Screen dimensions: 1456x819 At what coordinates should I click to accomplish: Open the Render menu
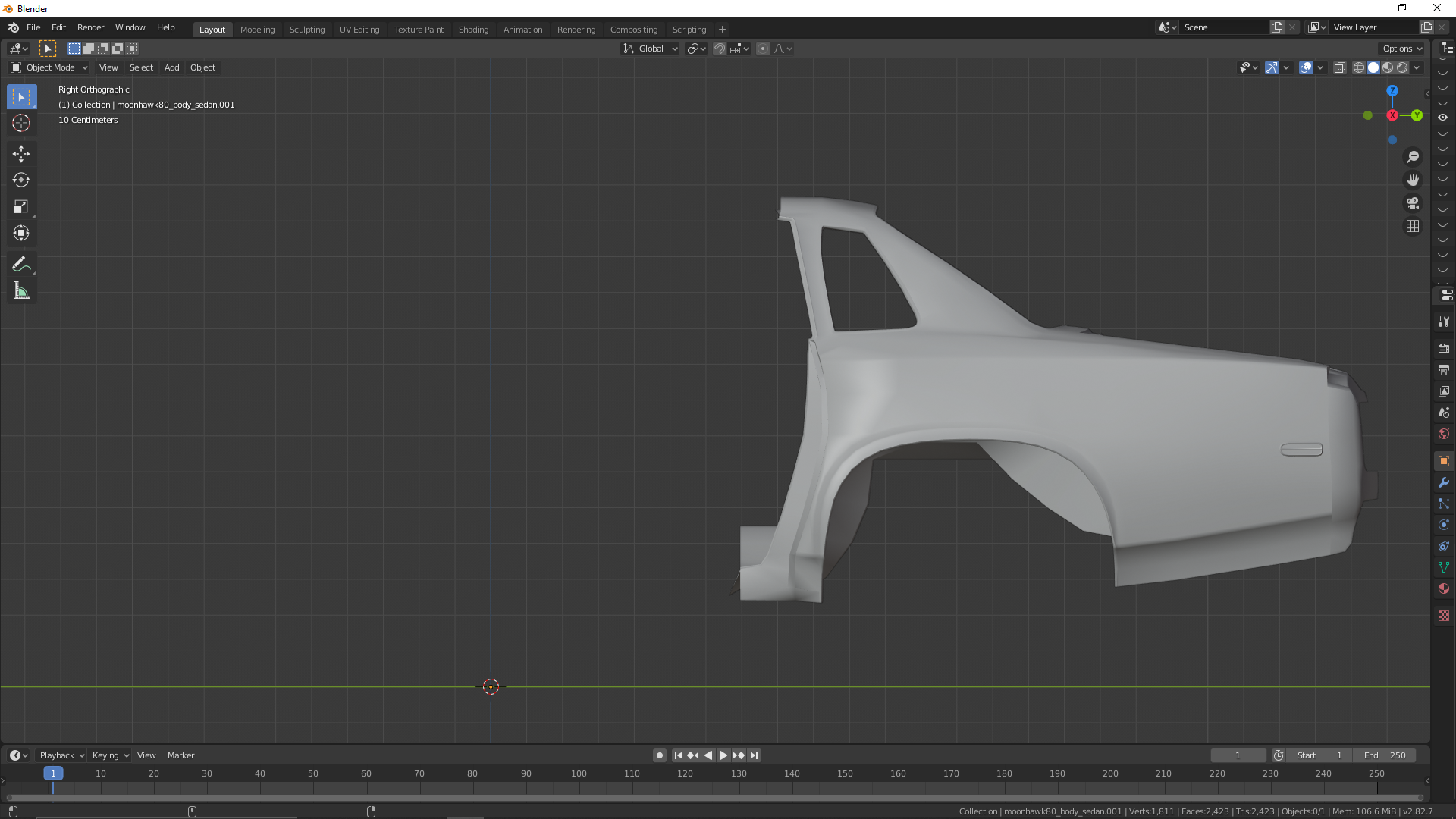(90, 27)
